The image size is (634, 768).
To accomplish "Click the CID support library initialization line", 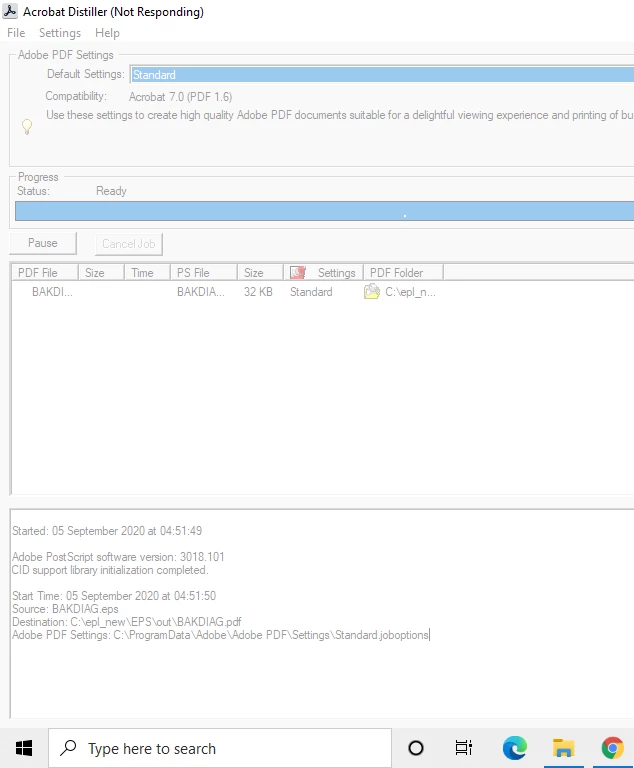I will (110, 570).
